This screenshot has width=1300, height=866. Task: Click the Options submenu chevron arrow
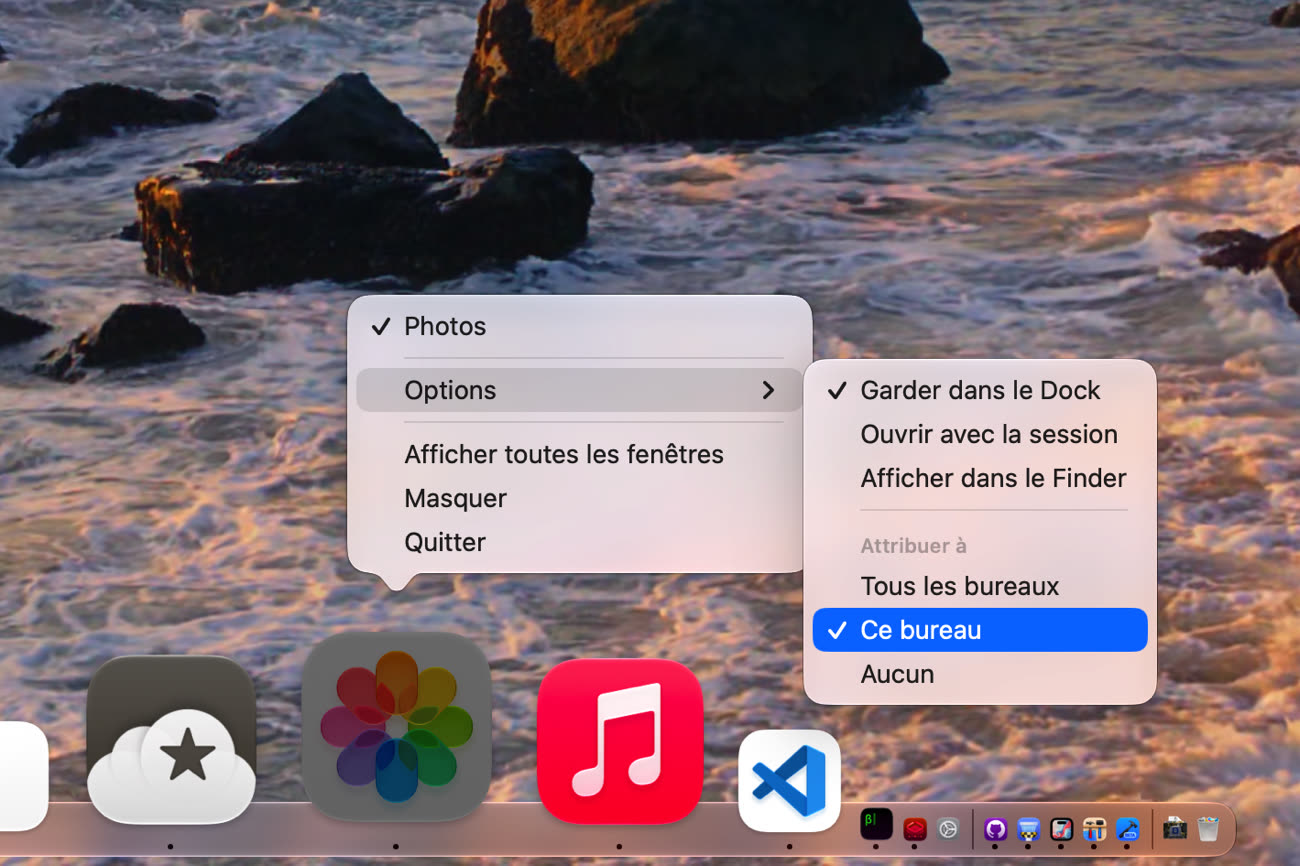pyautogui.click(x=768, y=390)
